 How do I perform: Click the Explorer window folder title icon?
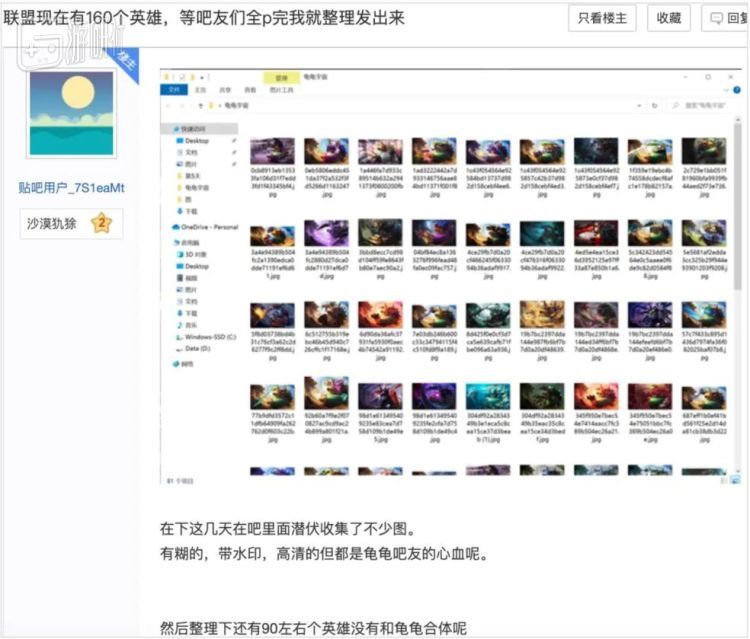pyautogui.click(x=167, y=77)
